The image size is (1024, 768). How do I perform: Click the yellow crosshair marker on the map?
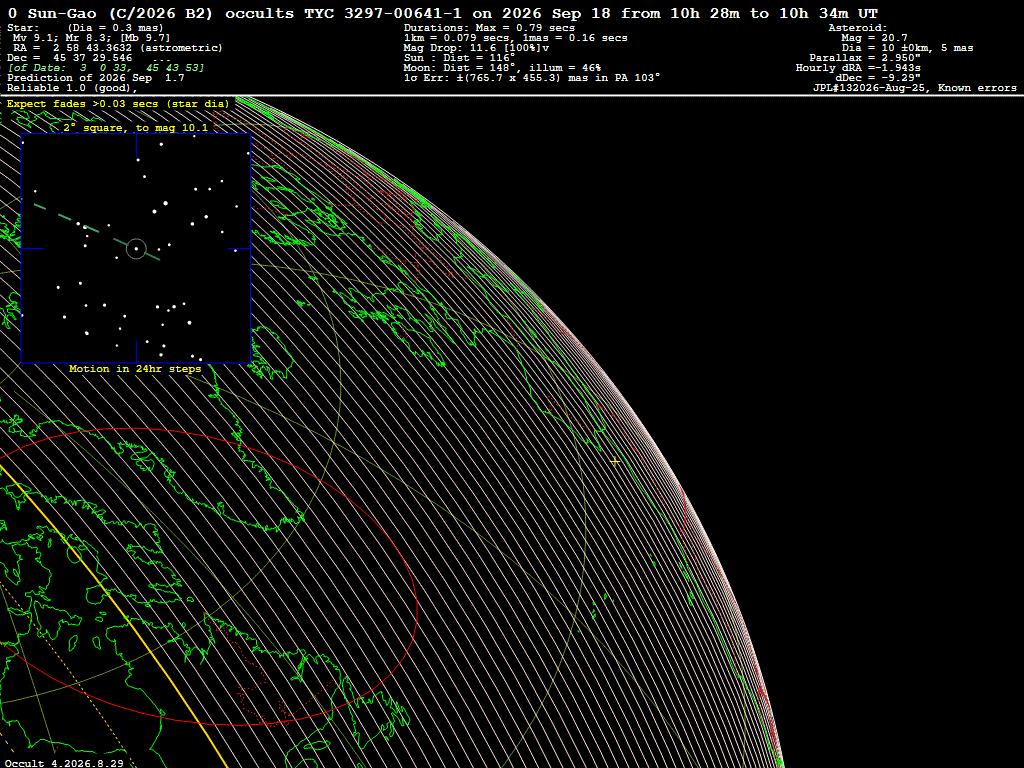point(615,462)
